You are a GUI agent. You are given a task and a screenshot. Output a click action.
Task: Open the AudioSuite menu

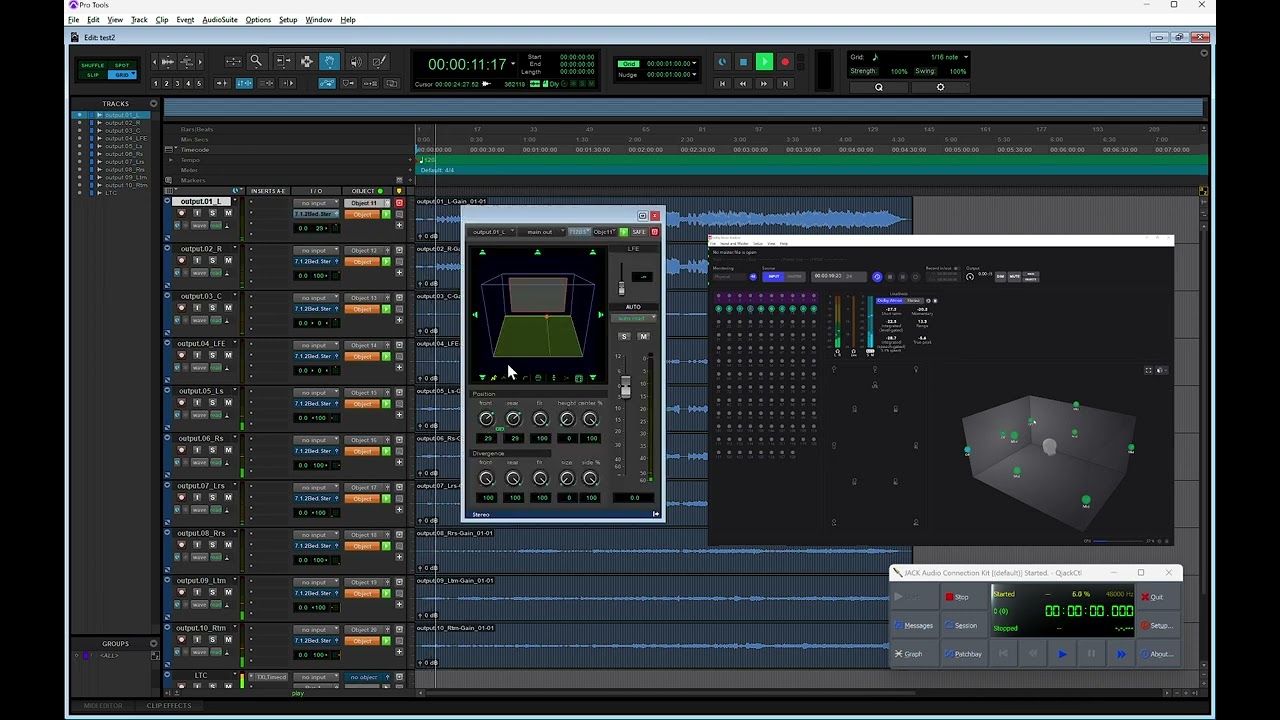click(x=220, y=20)
